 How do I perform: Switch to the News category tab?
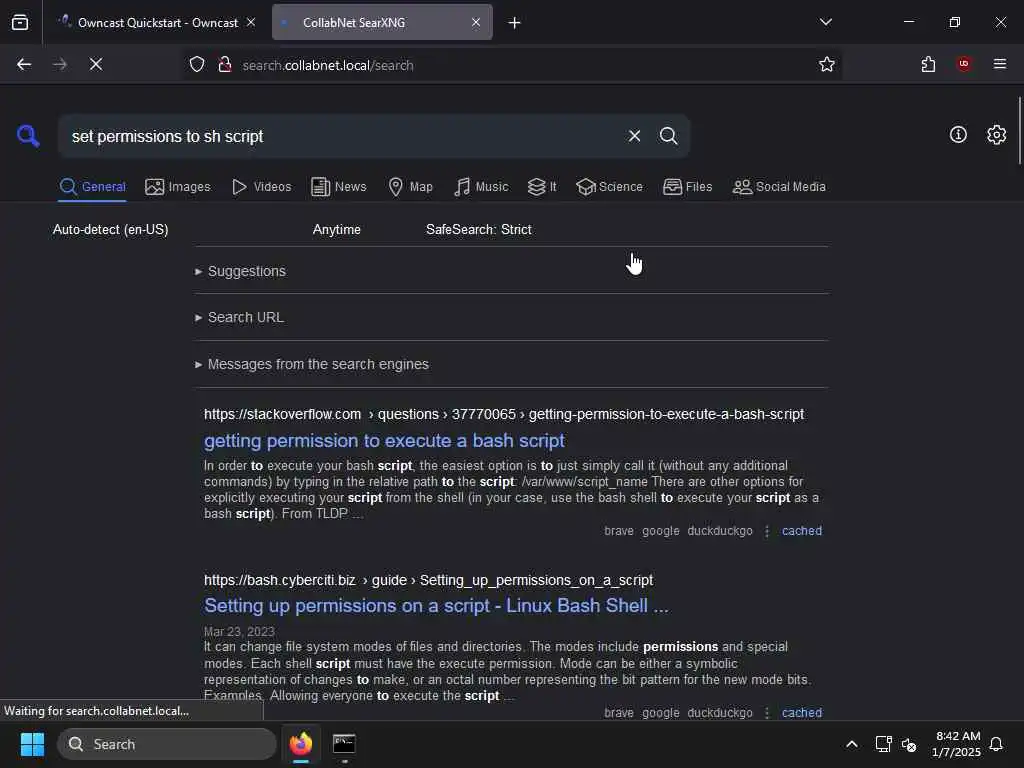point(339,187)
